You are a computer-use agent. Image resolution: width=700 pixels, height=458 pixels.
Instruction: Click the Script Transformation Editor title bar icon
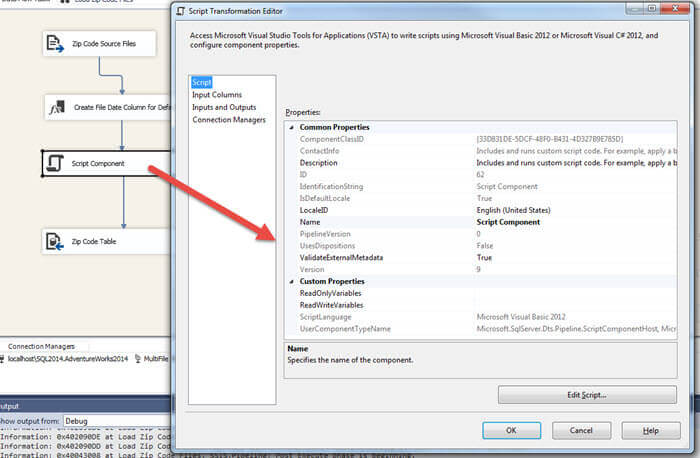(180, 11)
